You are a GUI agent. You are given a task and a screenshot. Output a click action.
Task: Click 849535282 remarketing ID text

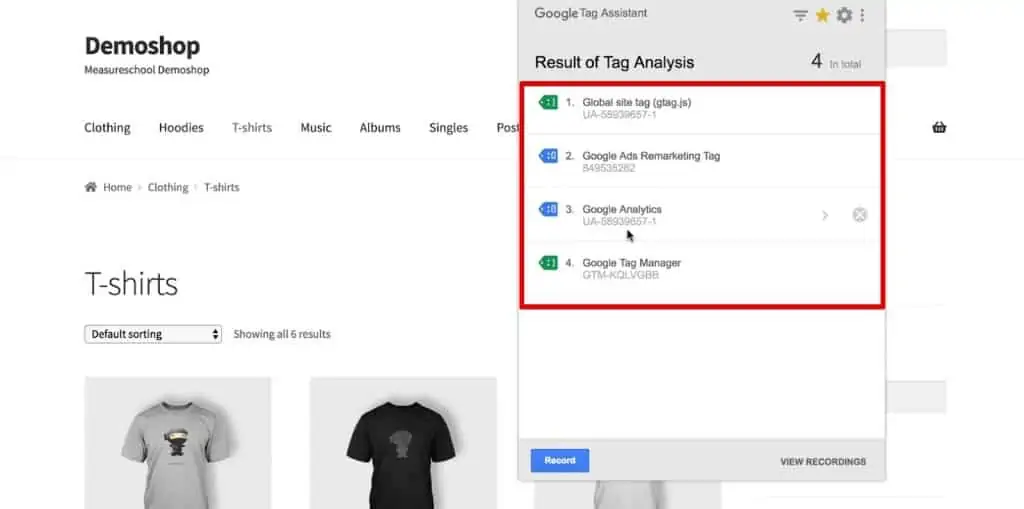click(x=609, y=168)
